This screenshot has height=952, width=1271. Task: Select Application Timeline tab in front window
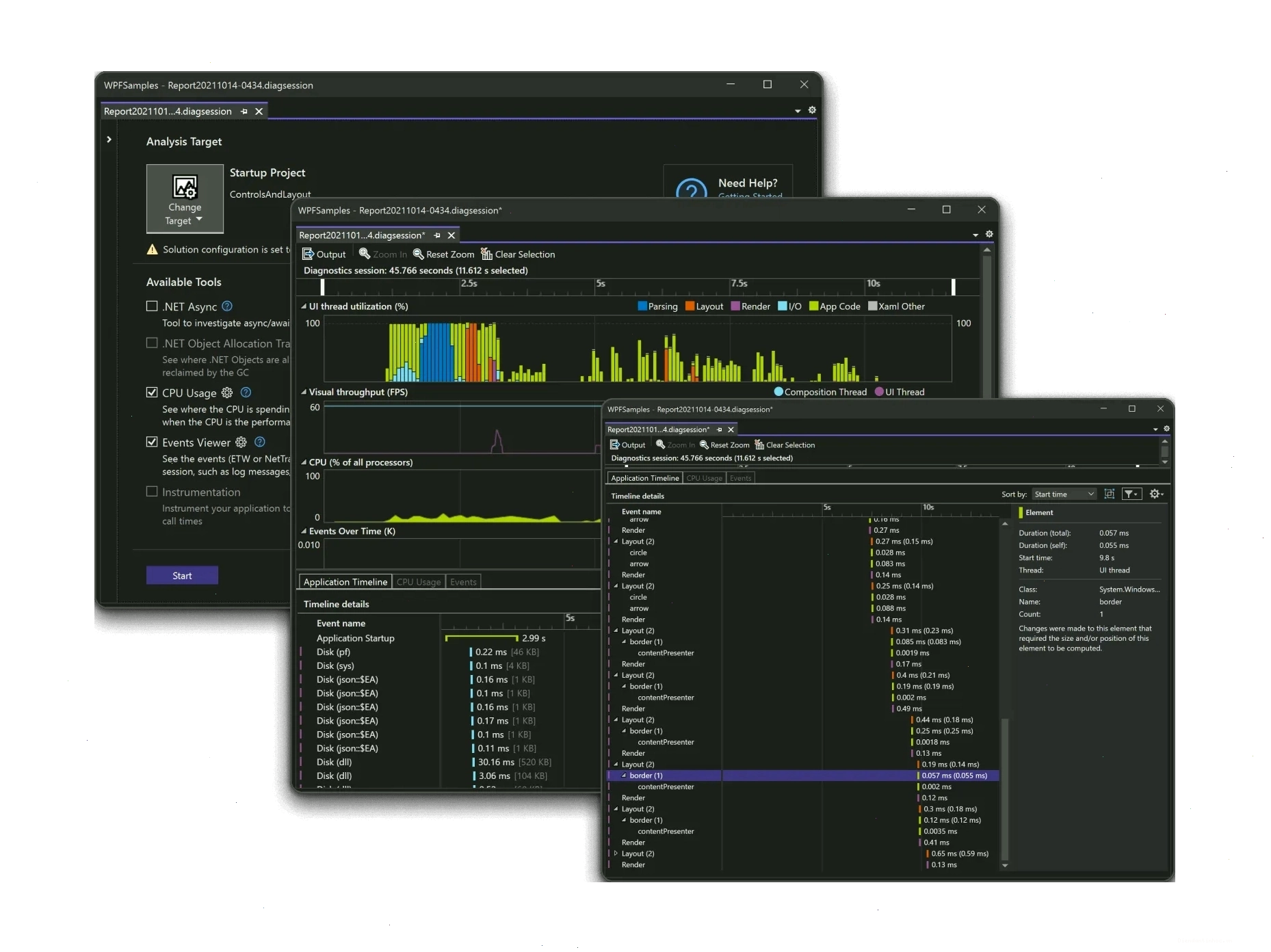[645, 478]
